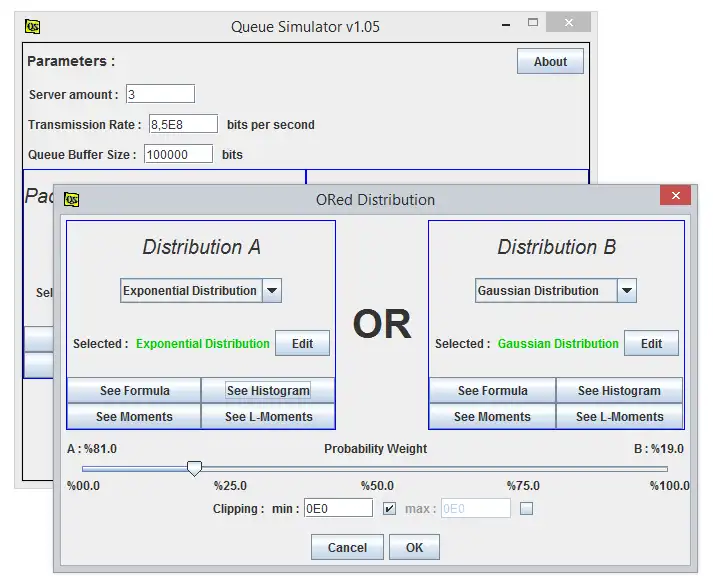Click the Transmission Rate input field

click(x=183, y=124)
